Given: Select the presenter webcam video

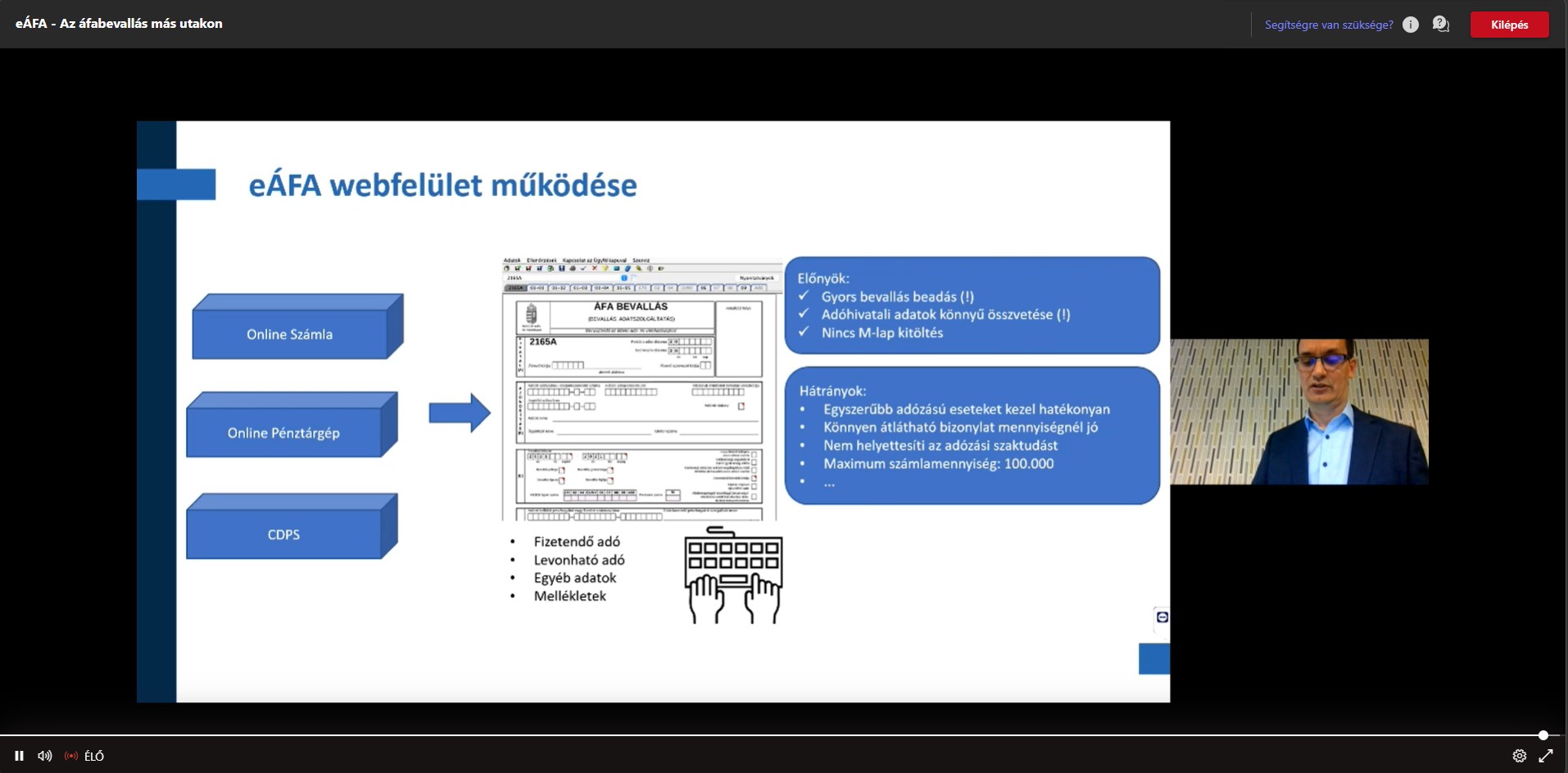Looking at the screenshot, I should pos(1298,412).
